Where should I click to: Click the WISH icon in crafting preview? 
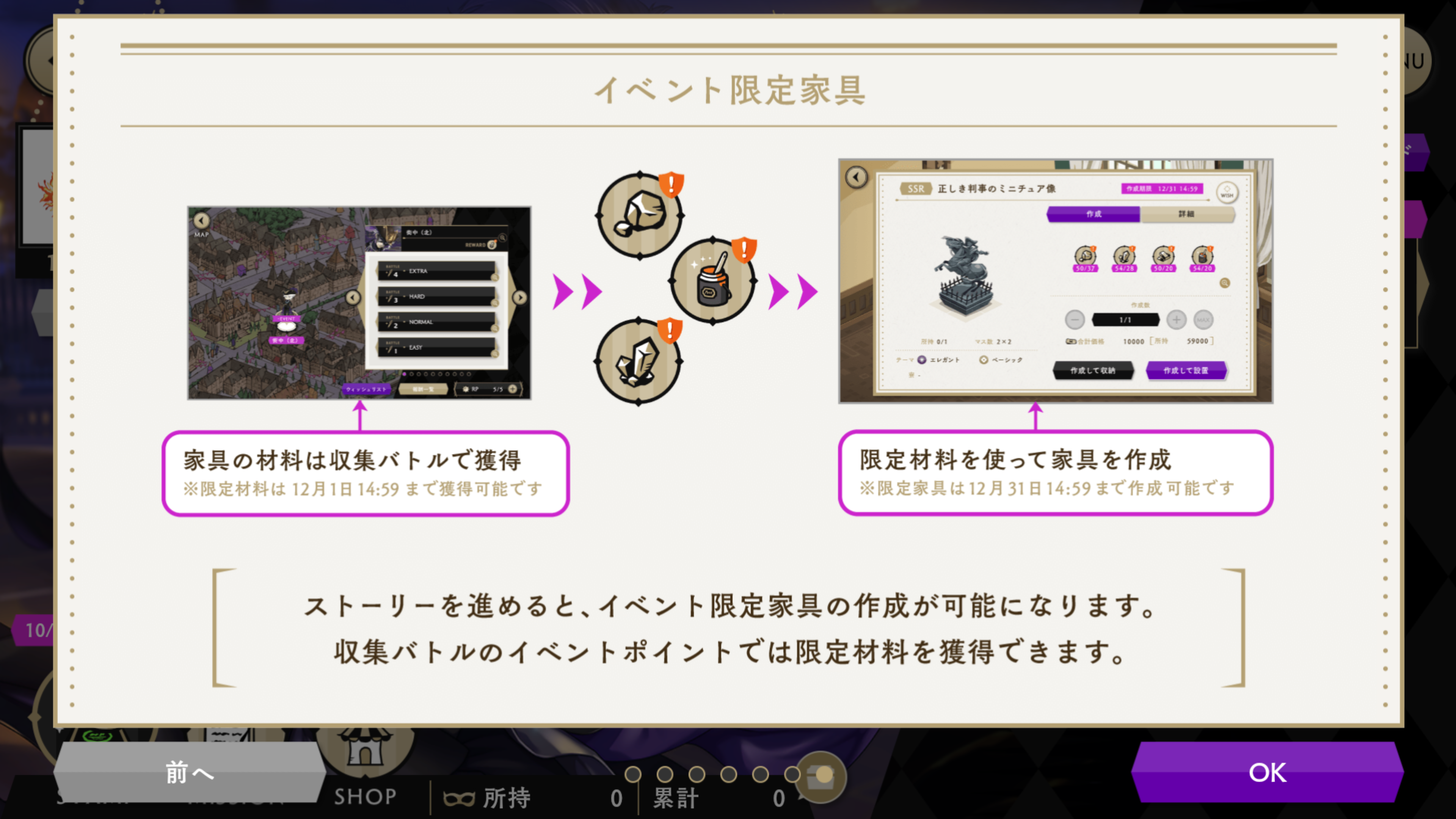coord(1227,192)
